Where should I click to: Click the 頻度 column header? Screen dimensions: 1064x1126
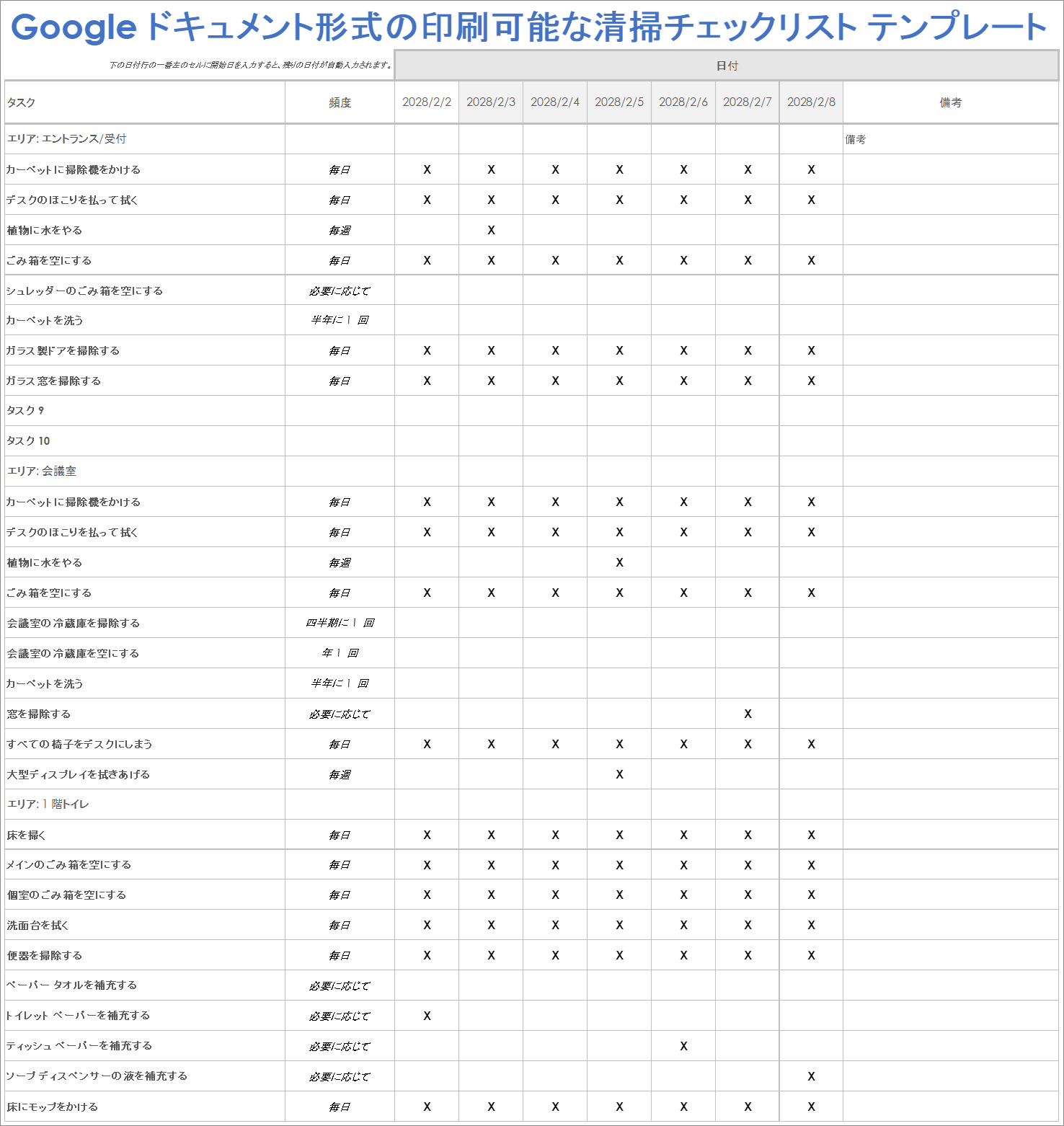click(x=340, y=102)
